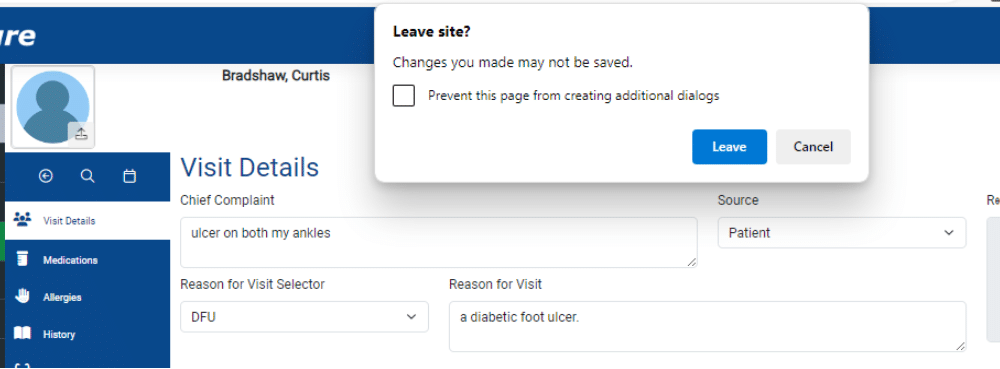
Task: Click the Allergies hand icon
Action: click(23, 296)
